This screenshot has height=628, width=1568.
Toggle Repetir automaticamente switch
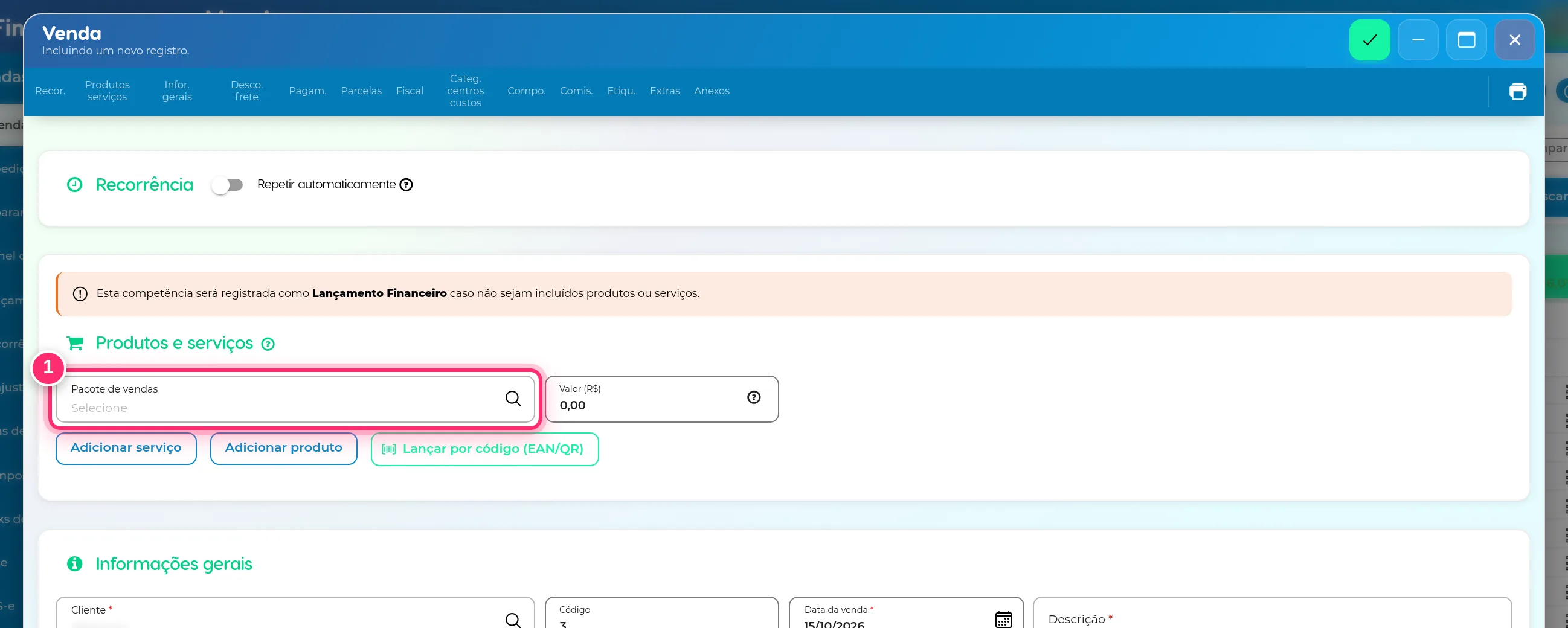pyautogui.click(x=227, y=185)
